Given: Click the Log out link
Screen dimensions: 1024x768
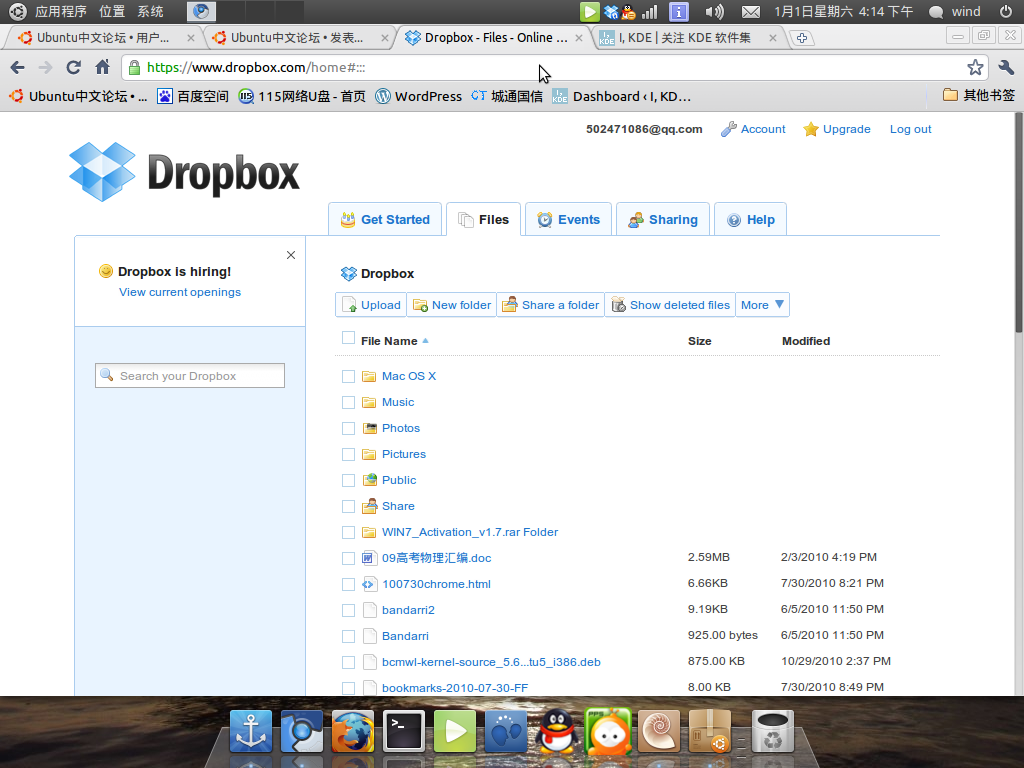Looking at the screenshot, I should 910,129.
